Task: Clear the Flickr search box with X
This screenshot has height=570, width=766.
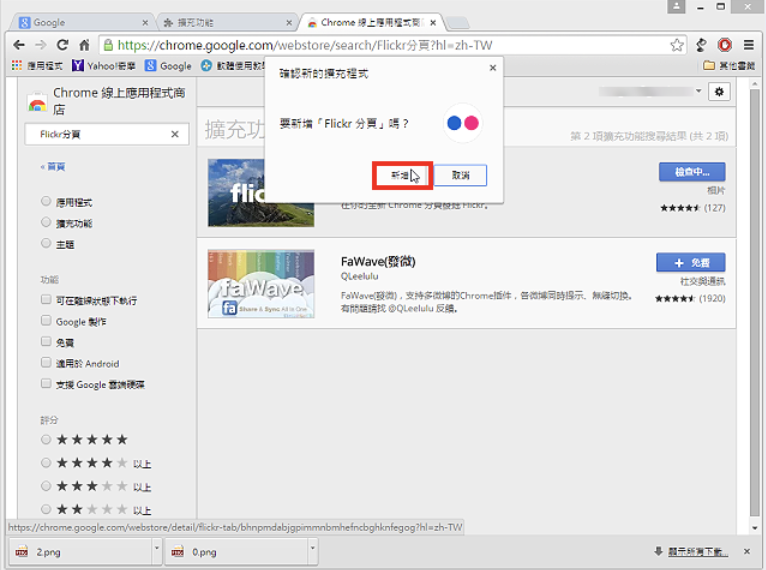Action: point(175,134)
